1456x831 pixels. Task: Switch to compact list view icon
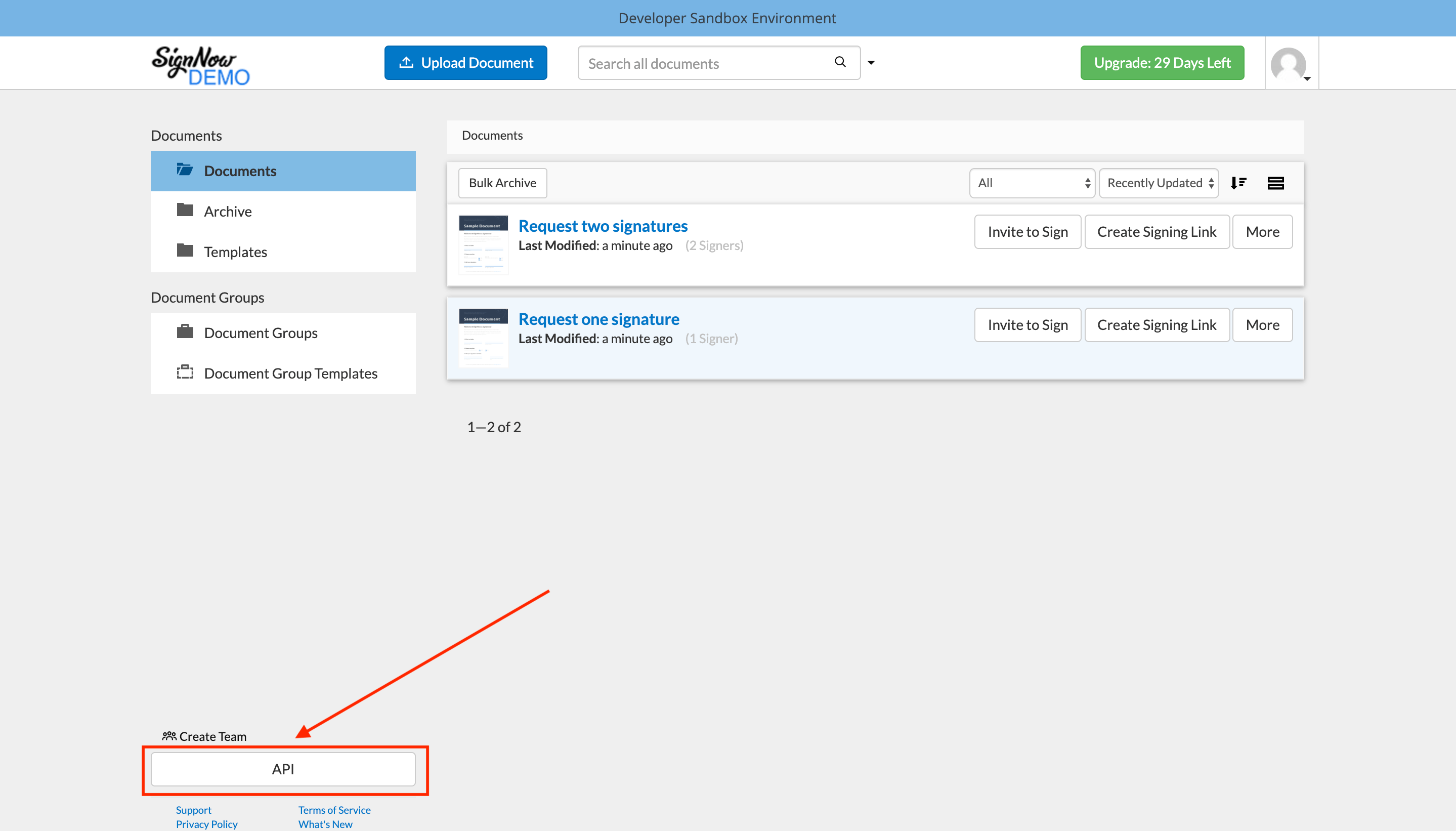coord(1276,183)
